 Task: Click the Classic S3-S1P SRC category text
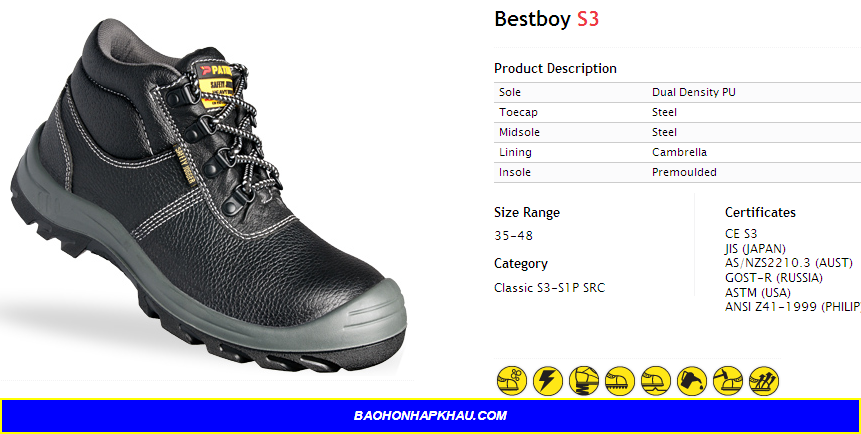coord(549,288)
